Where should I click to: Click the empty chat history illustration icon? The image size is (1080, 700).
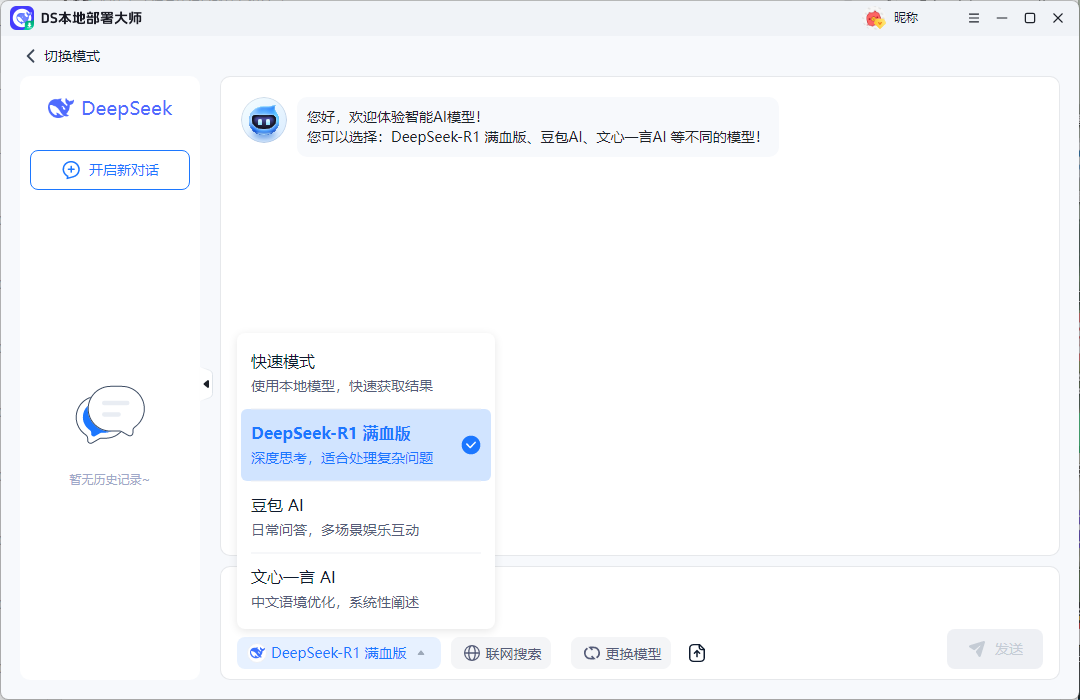(109, 414)
